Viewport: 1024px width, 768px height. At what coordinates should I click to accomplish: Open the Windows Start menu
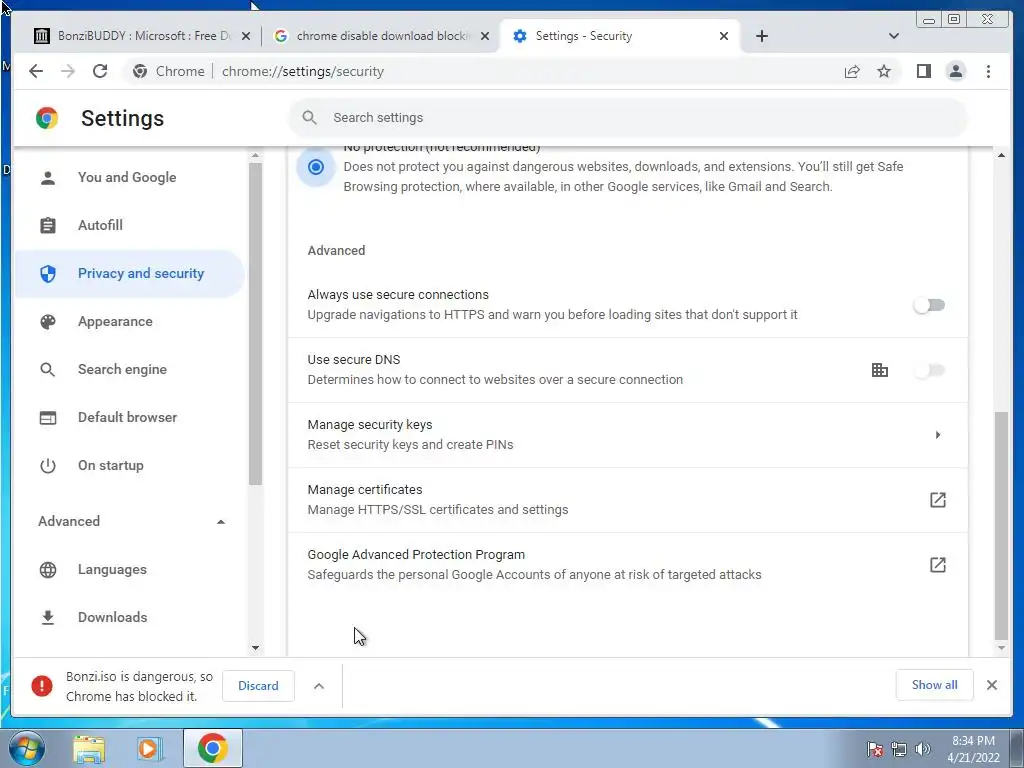coord(26,748)
